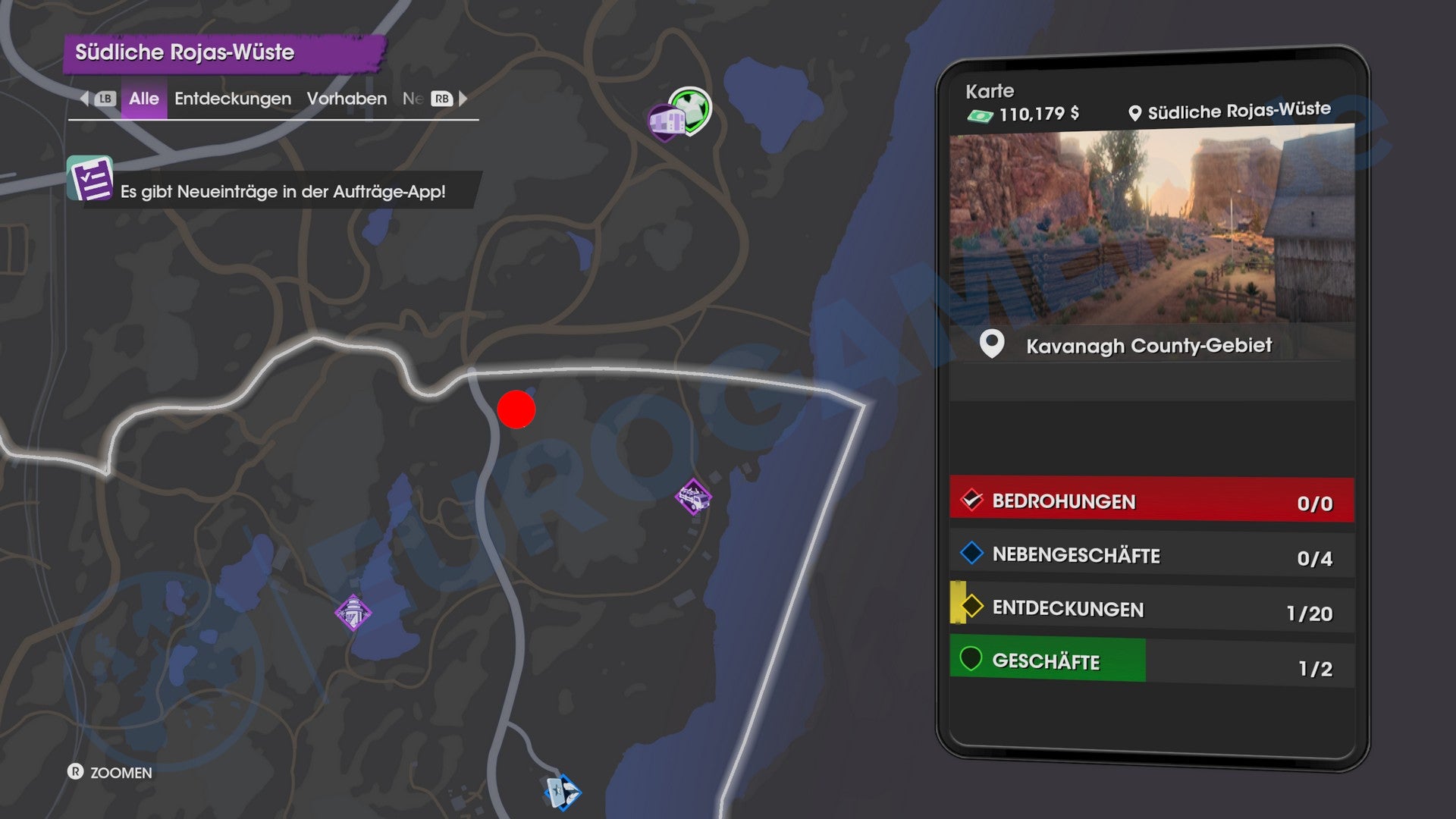The height and width of the screenshot is (819, 1456).
Task: Select the Geschäfte 1/2 progress row
Action: coord(1152,662)
